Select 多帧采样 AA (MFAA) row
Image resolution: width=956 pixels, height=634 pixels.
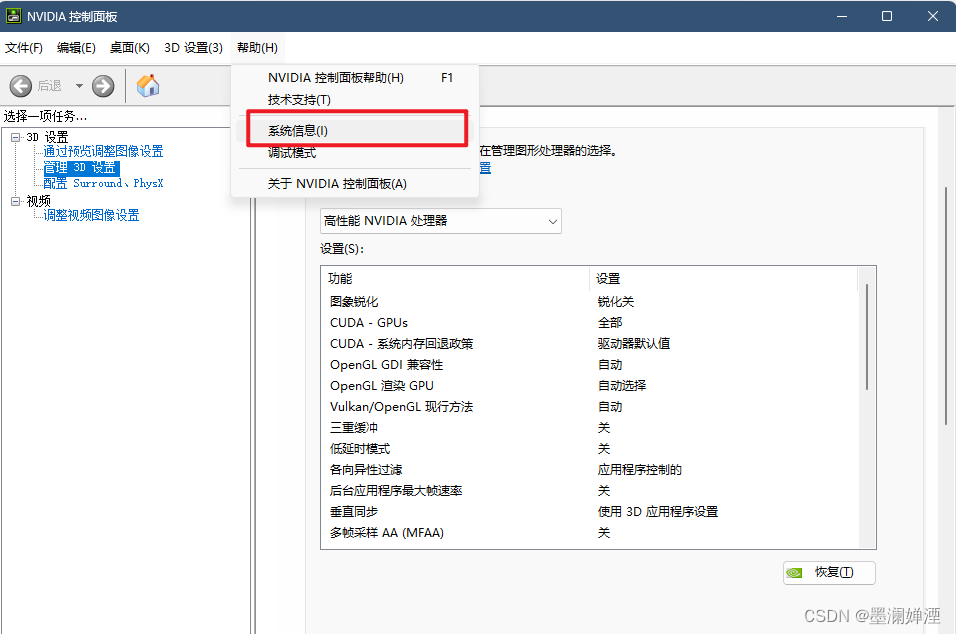point(590,533)
